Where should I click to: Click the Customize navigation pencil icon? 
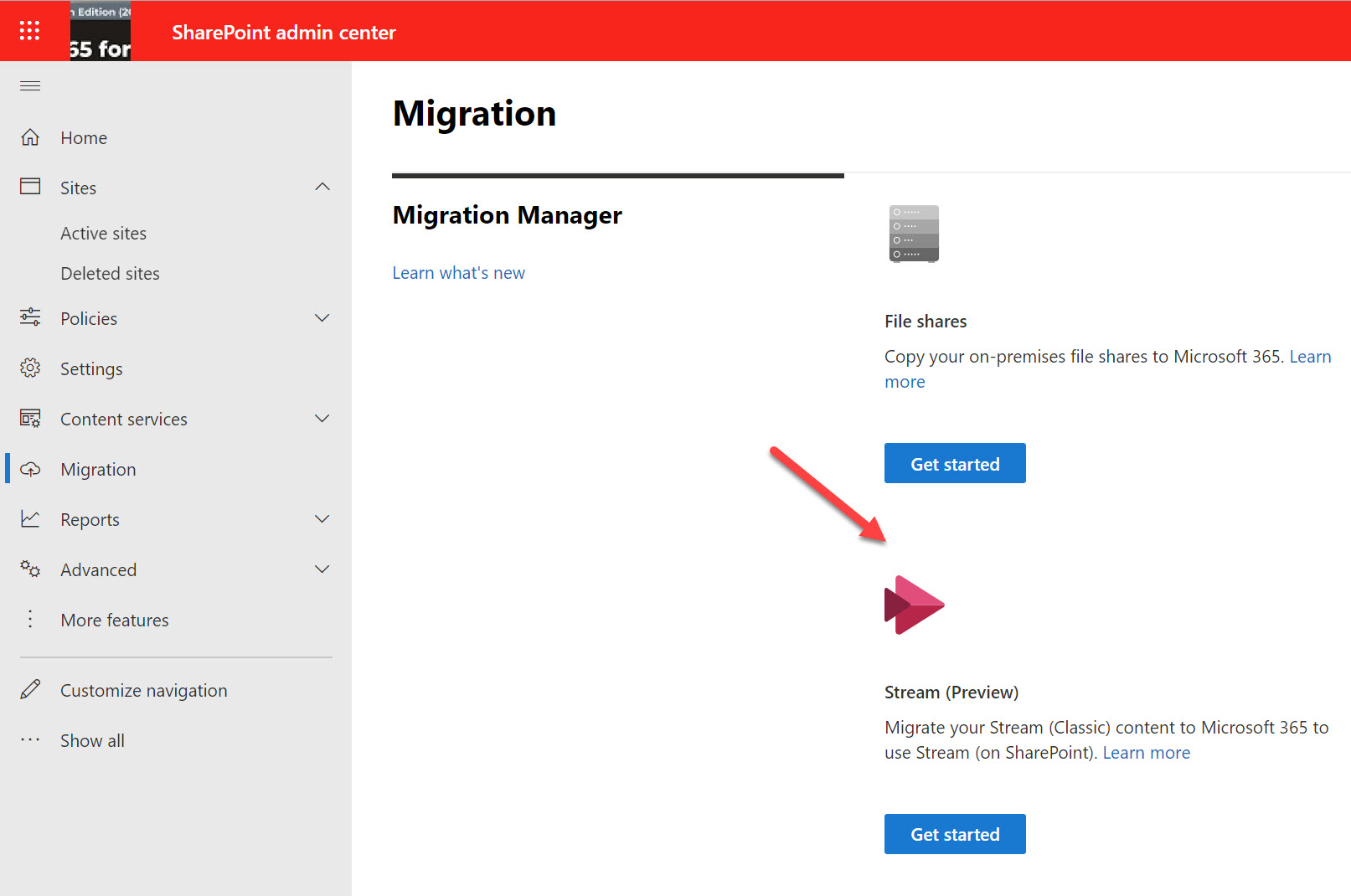click(x=30, y=689)
